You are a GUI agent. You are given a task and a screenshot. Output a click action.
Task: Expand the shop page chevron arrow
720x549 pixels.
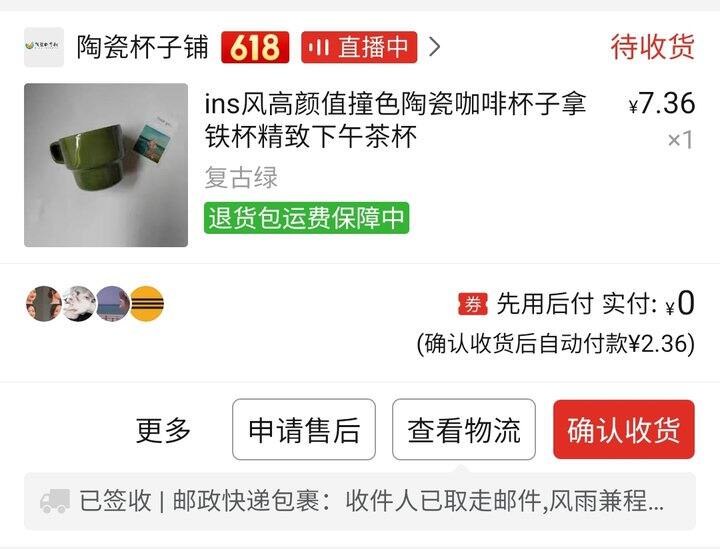[x=434, y=47]
